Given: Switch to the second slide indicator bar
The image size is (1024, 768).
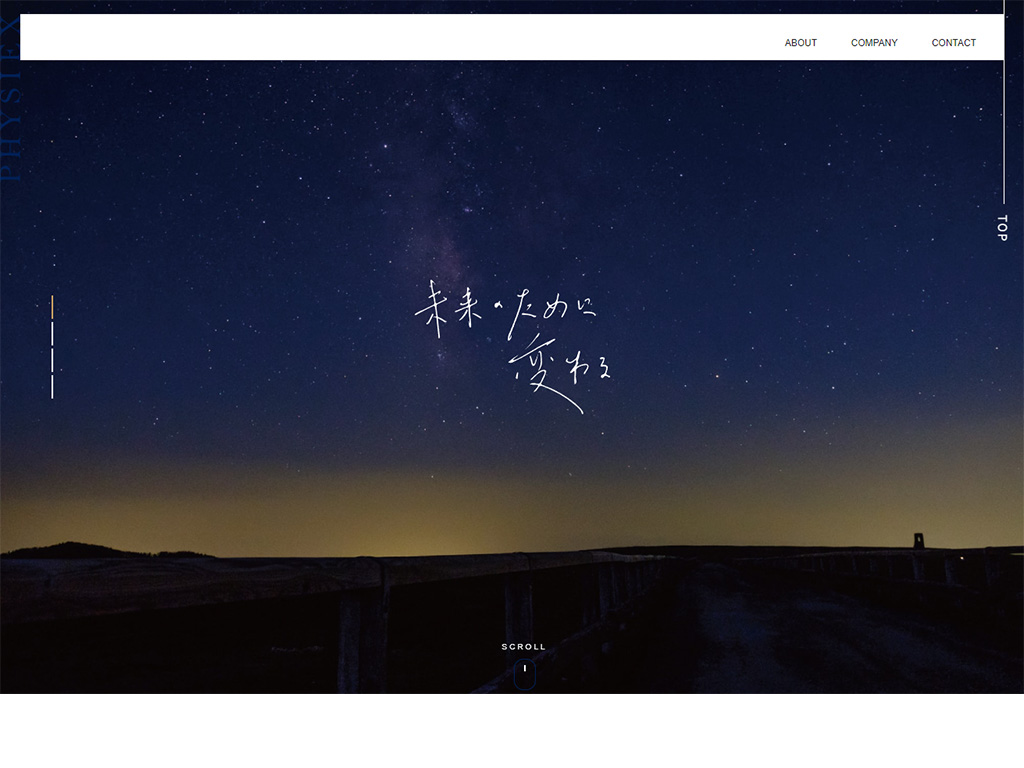Looking at the screenshot, I should tap(52, 333).
